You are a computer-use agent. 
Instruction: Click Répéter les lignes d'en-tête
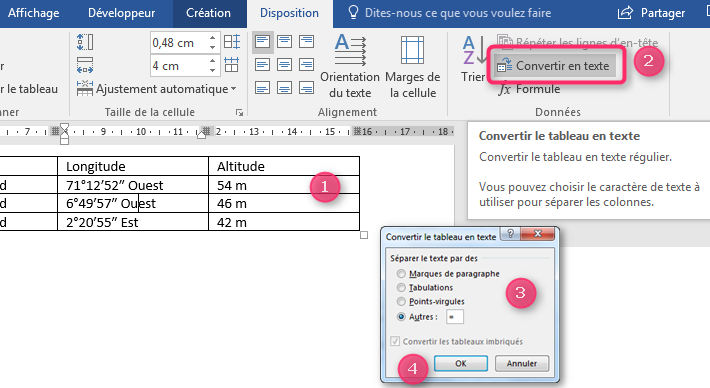click(578, 43)
